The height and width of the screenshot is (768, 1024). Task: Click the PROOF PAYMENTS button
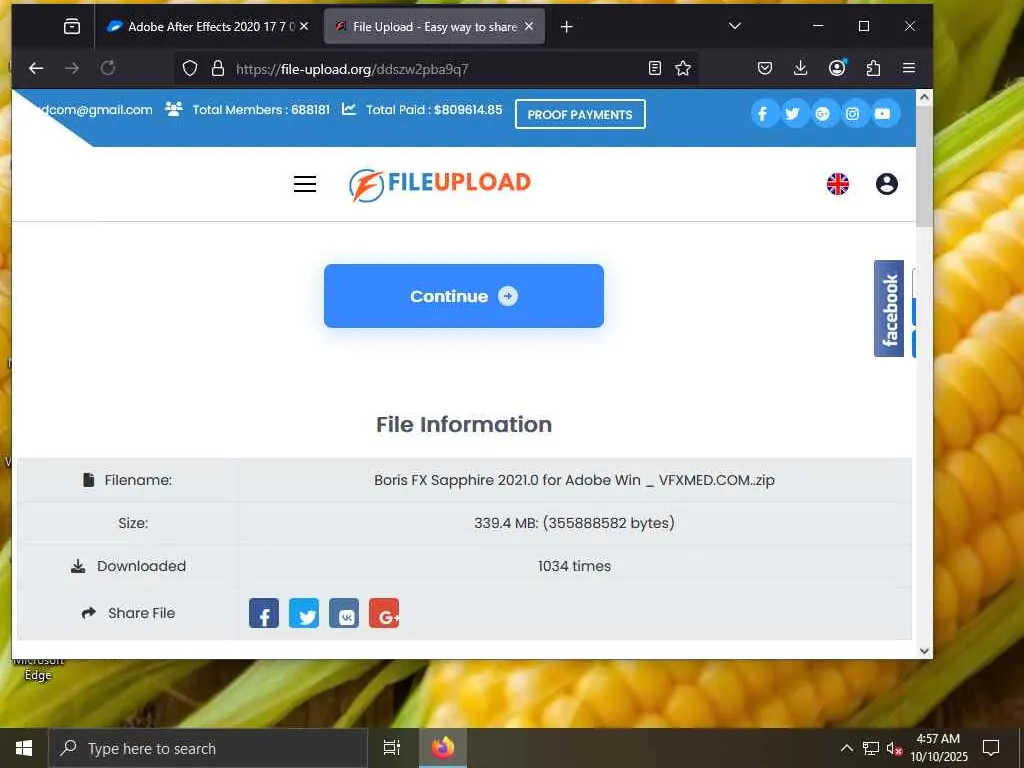[580, 114]
